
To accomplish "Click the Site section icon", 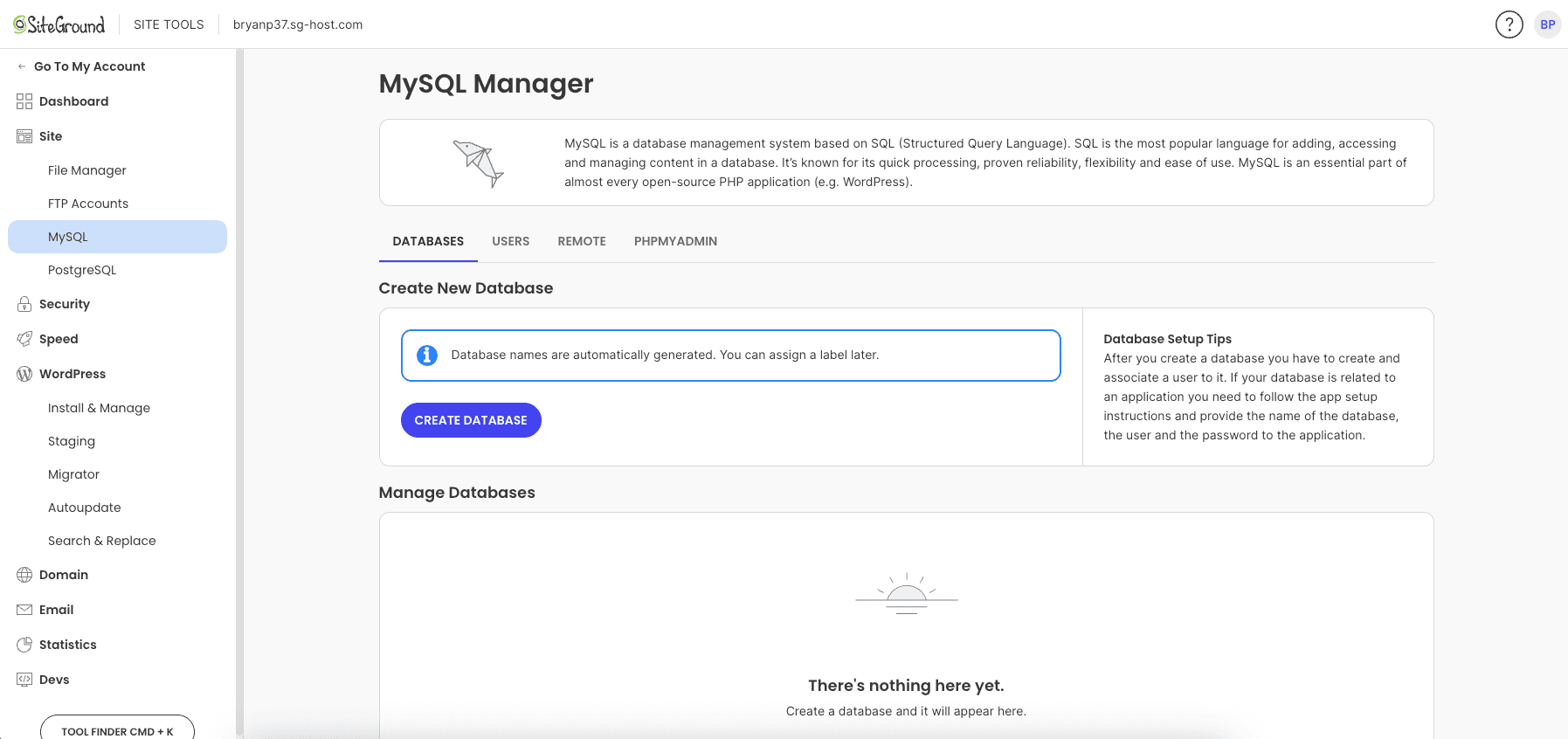I will (x=24, y=136).
